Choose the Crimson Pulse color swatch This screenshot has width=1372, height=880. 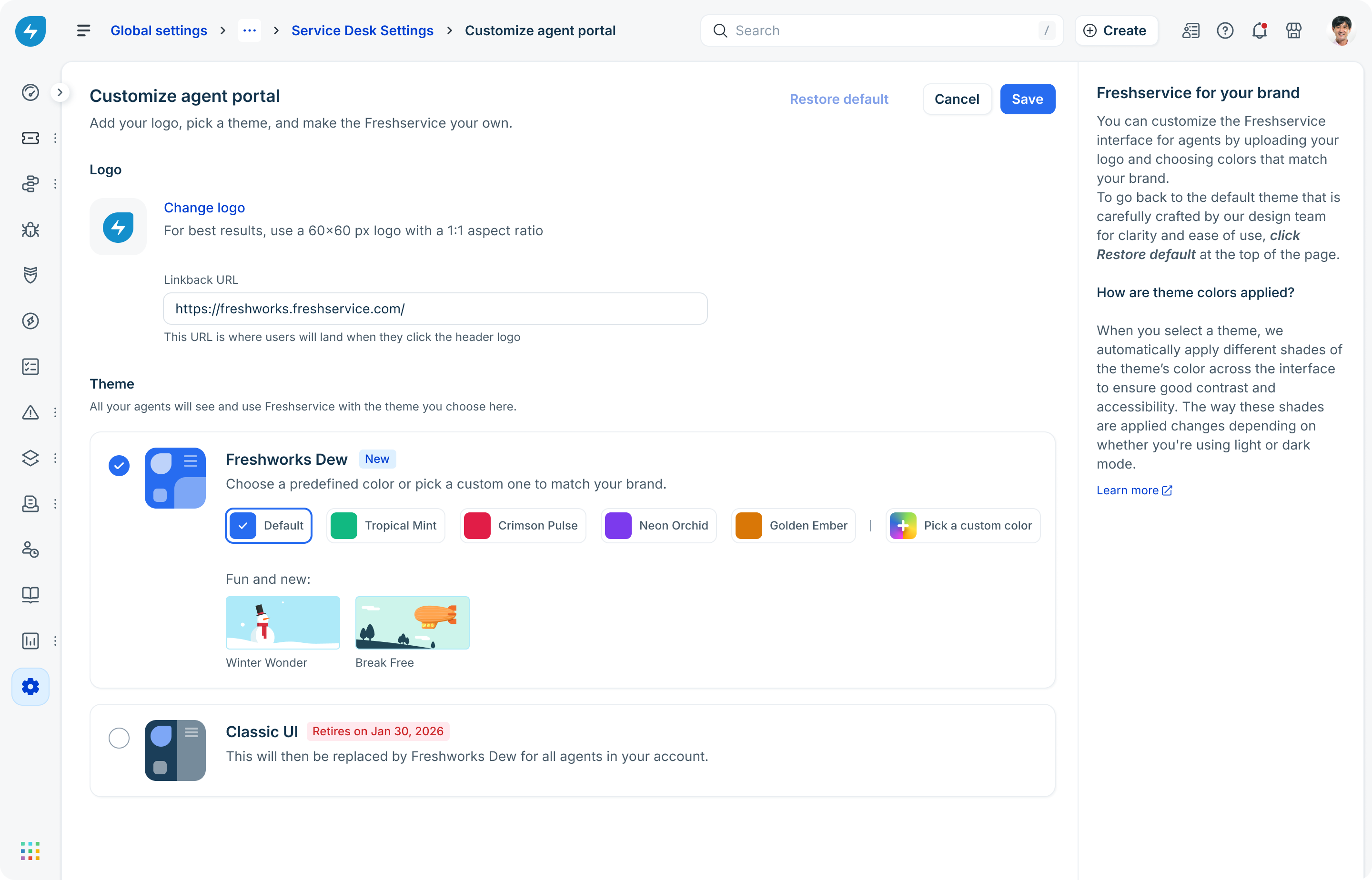coord(523,526)
